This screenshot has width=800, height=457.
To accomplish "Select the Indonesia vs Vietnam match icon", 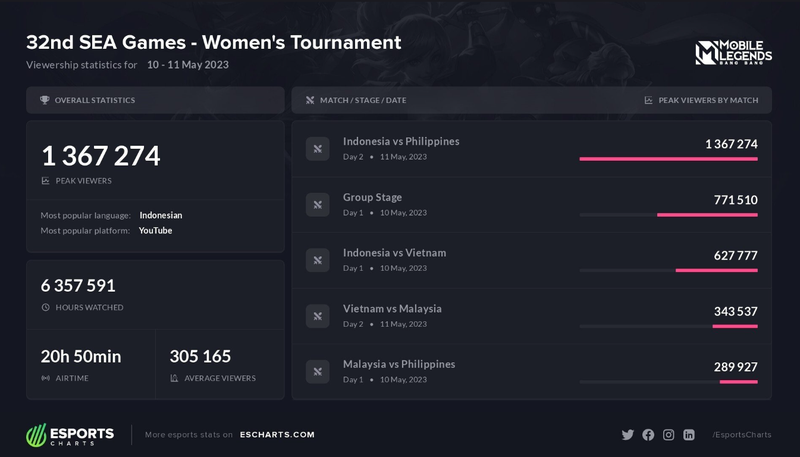I will pos(317,260).
